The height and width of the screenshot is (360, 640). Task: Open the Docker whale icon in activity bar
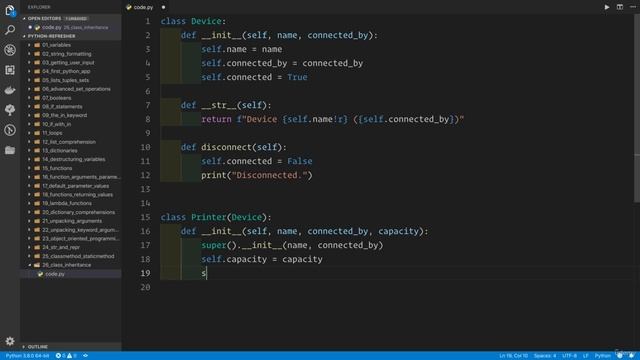tap(10, 90)
